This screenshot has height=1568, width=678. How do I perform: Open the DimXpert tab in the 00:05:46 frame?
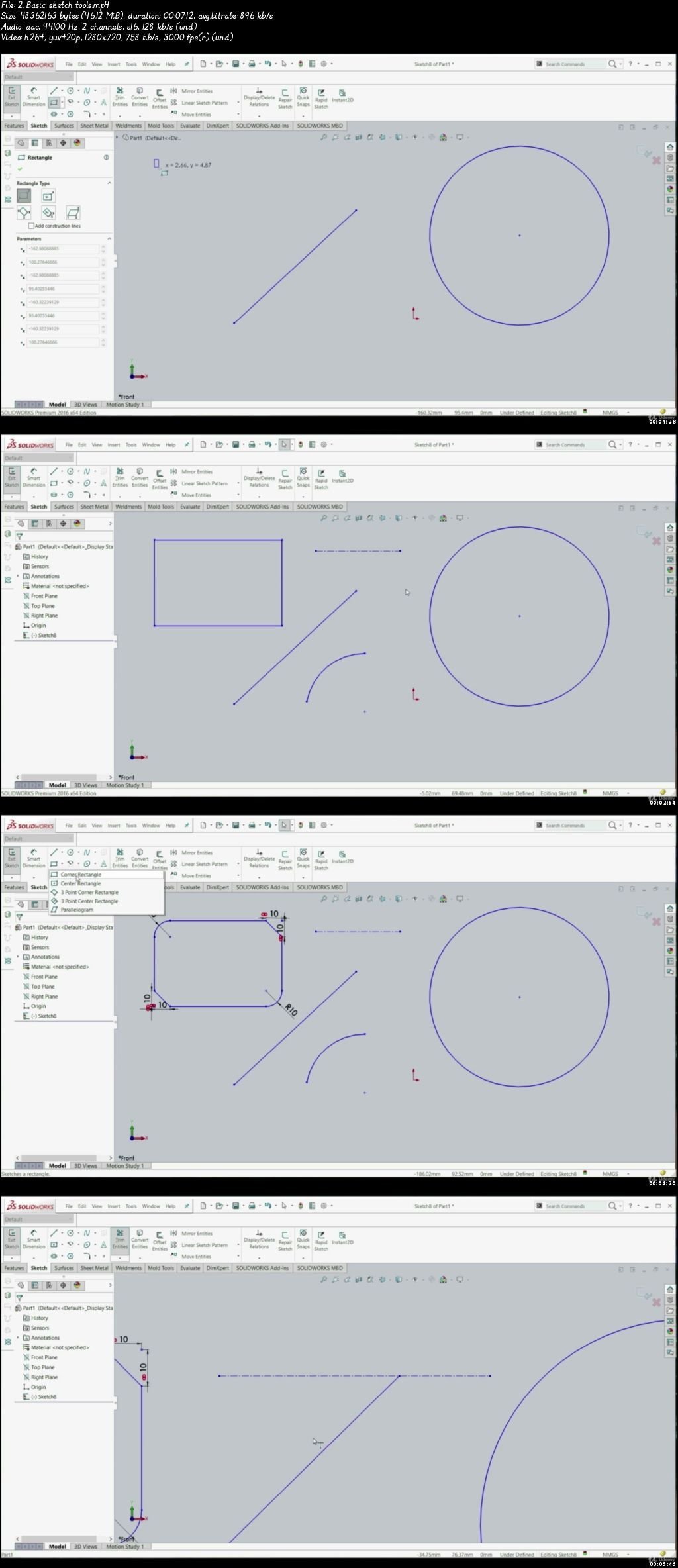coord(217,1268)
